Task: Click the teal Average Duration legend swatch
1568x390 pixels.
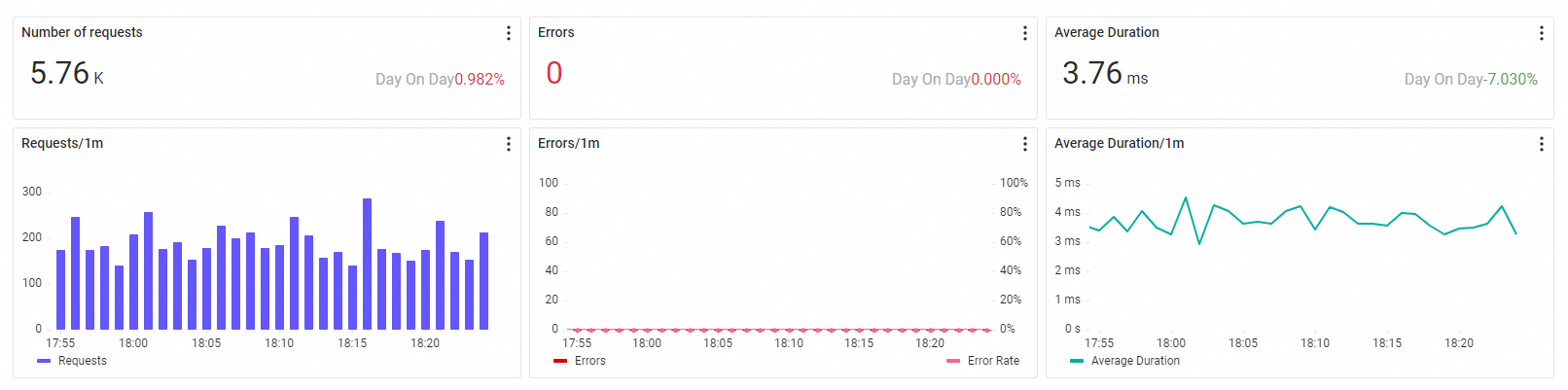Action: (x=1077, y=361)
